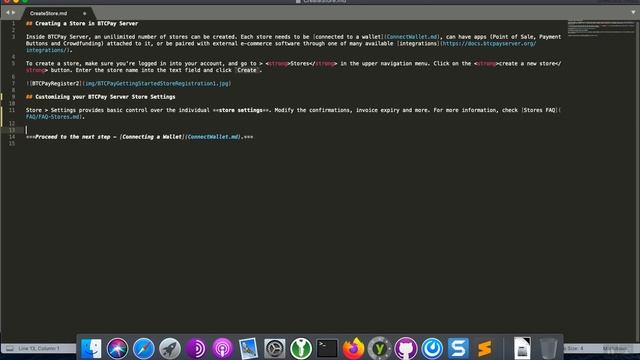Open Launchpad rocket icon in dock
This screenshot has height=360, width=640.
tap(170, 349)
